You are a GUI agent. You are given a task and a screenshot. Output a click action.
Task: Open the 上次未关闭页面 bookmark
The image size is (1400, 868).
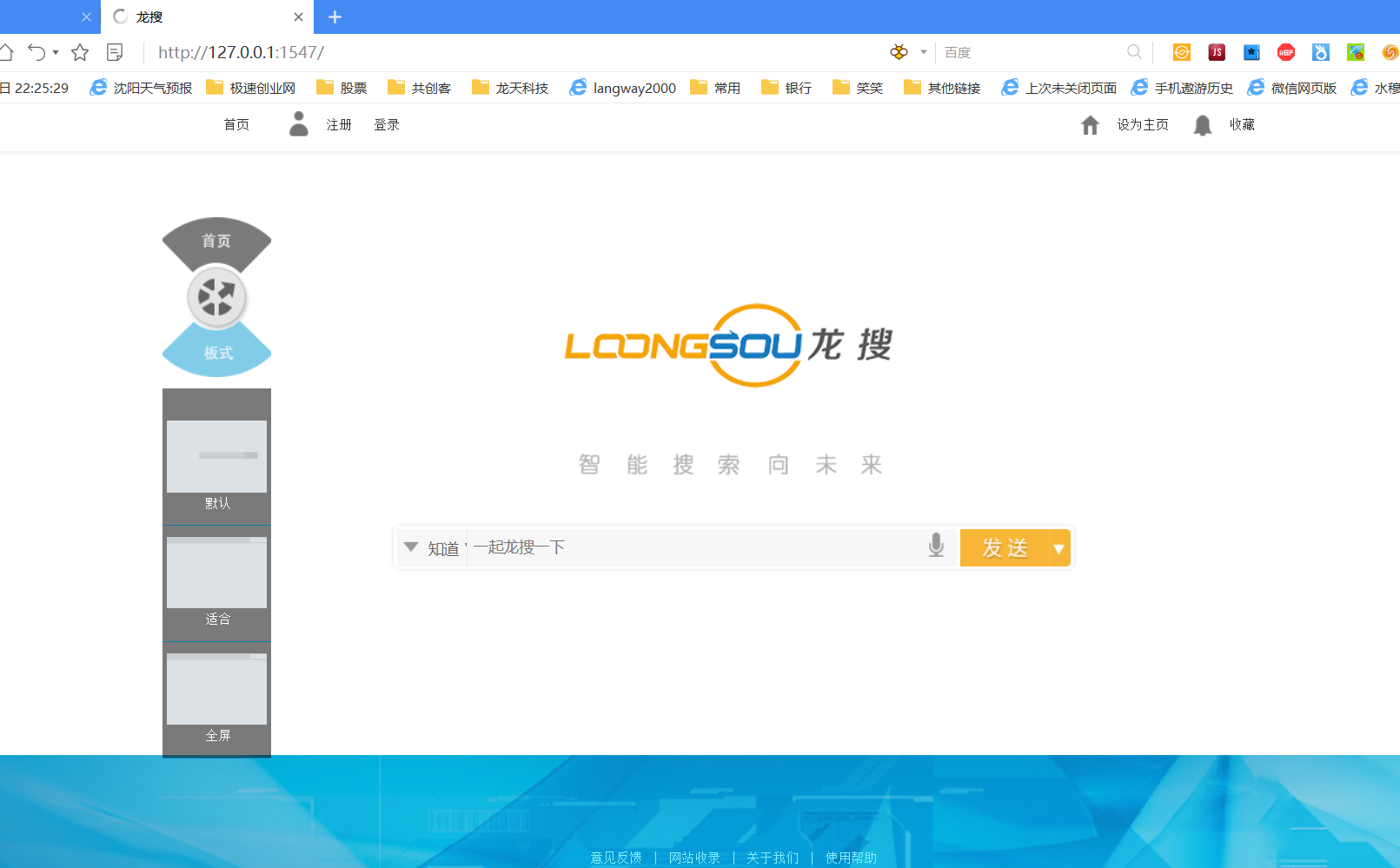click(1059, 88)
